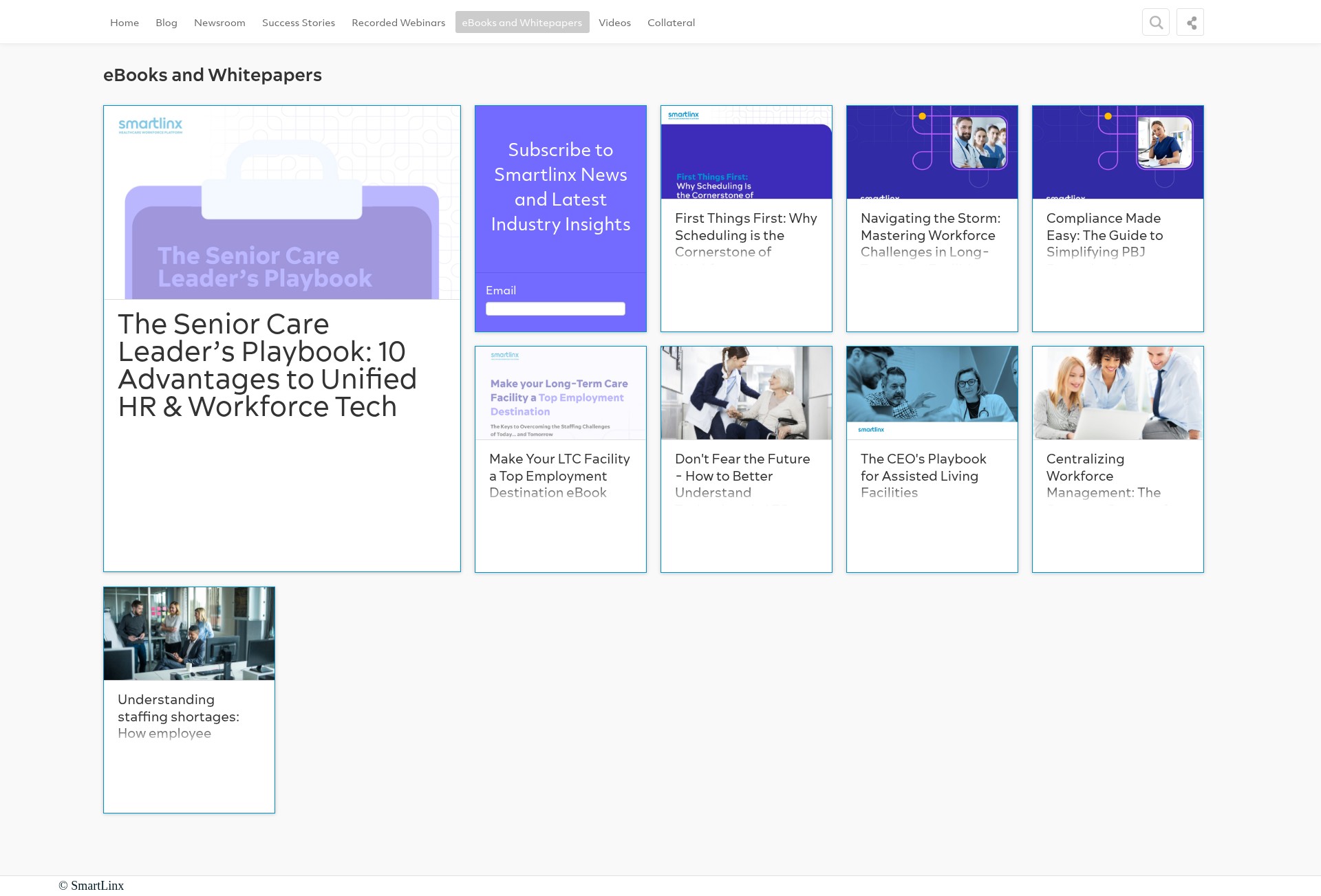Open Make Your LTC Facility eBook title
This screenshot has width=1321, height=896.
pyautogui.click(x=559, y=476)
